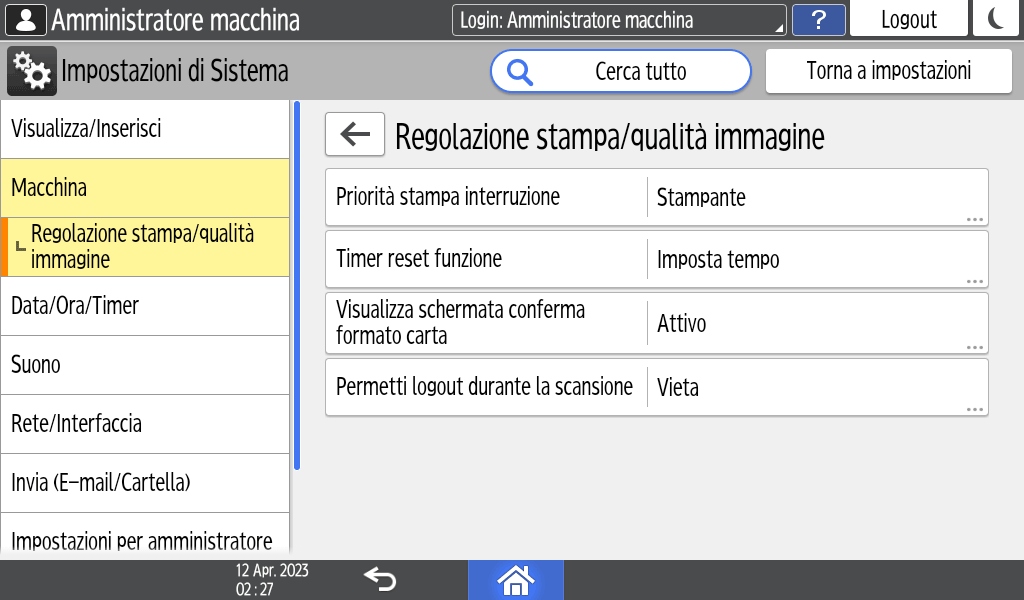1024x600 pixels.
Task: Toggle Permetti logout durante la scansione setting
Action: click(x=657, y=387)
